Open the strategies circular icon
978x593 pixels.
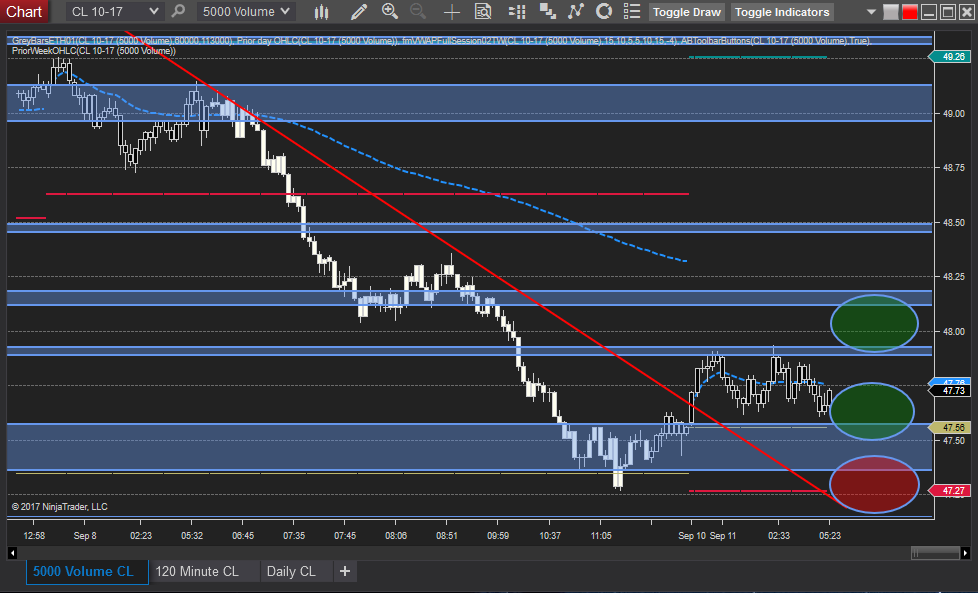coord(604,11)
